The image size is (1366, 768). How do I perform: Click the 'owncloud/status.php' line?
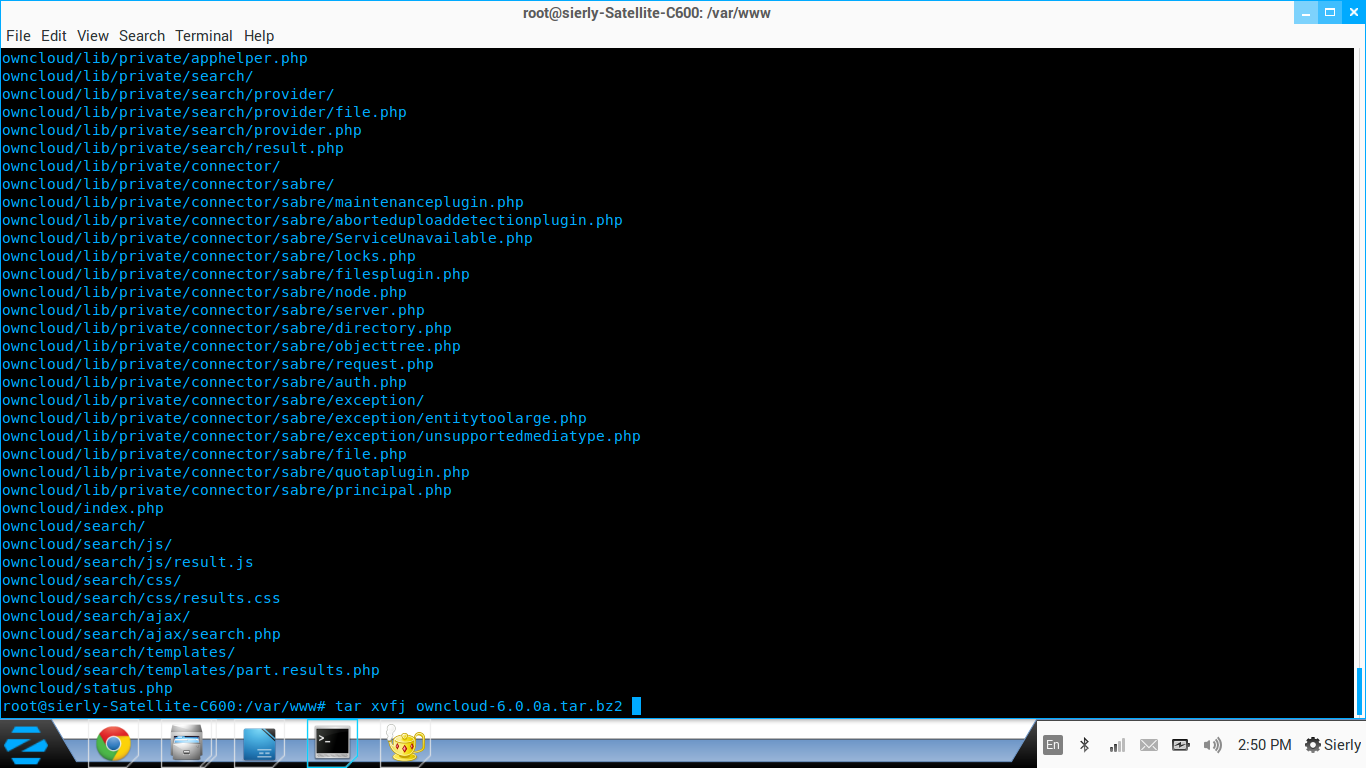pos(87,688)
